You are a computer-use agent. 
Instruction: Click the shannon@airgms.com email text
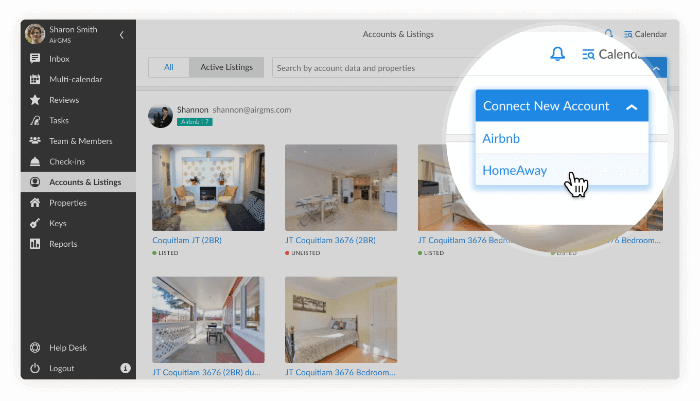(252, 110)
